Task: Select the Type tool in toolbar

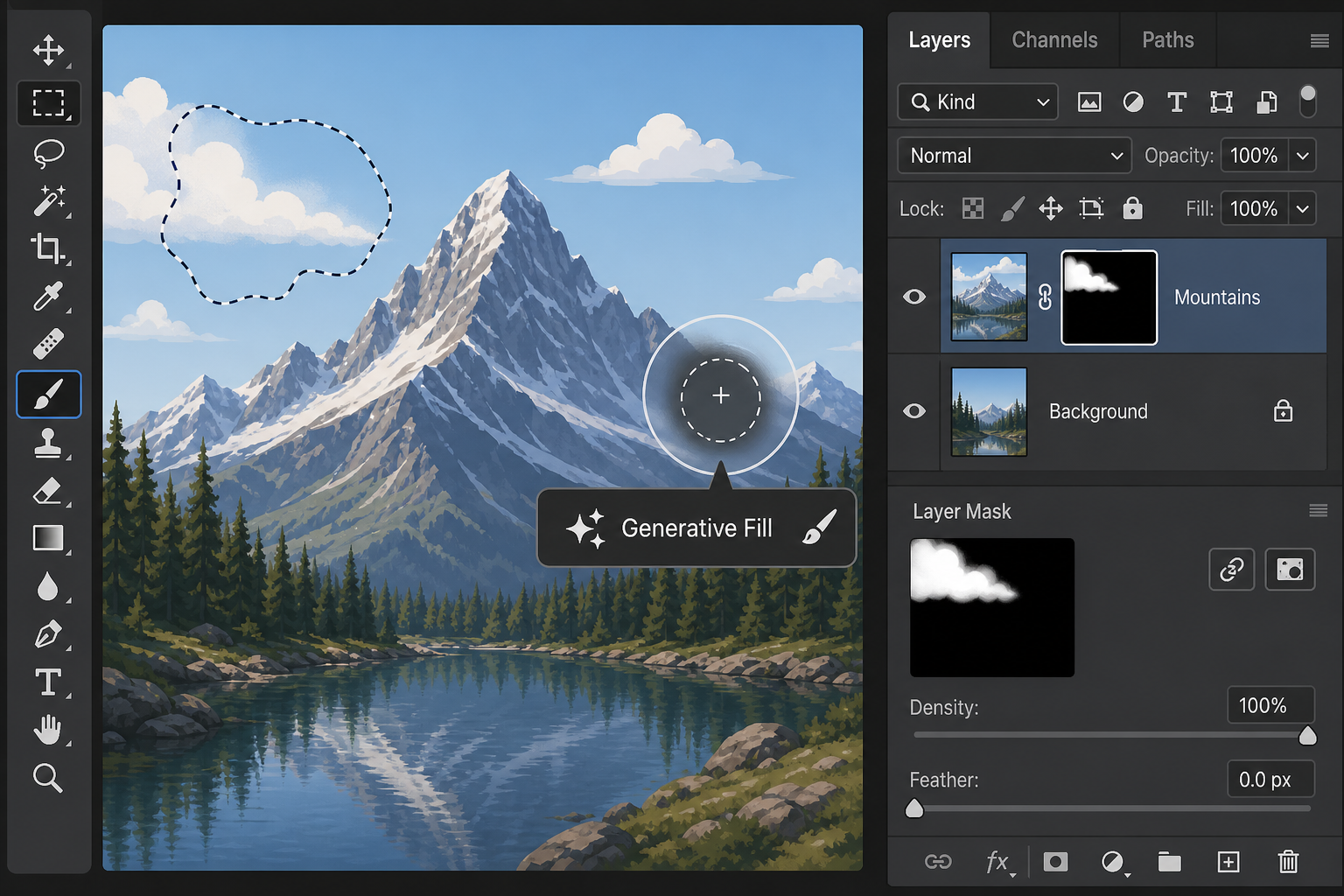Action: tap(48, 682)
